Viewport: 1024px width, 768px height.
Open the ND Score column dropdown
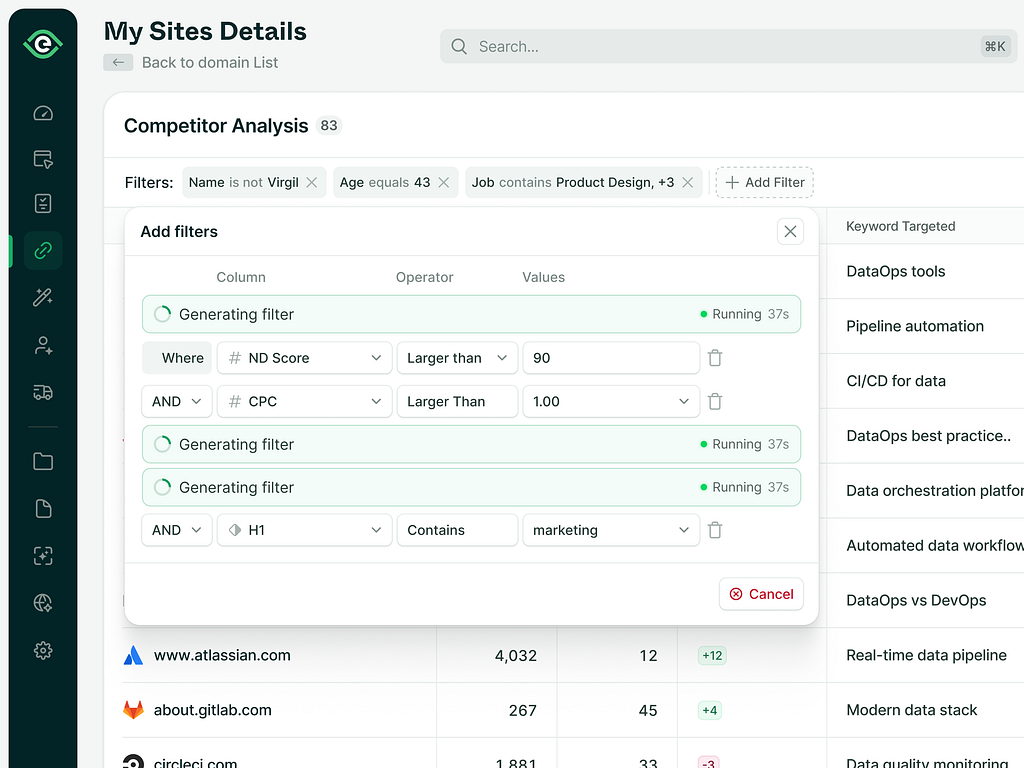coord(304,358)
